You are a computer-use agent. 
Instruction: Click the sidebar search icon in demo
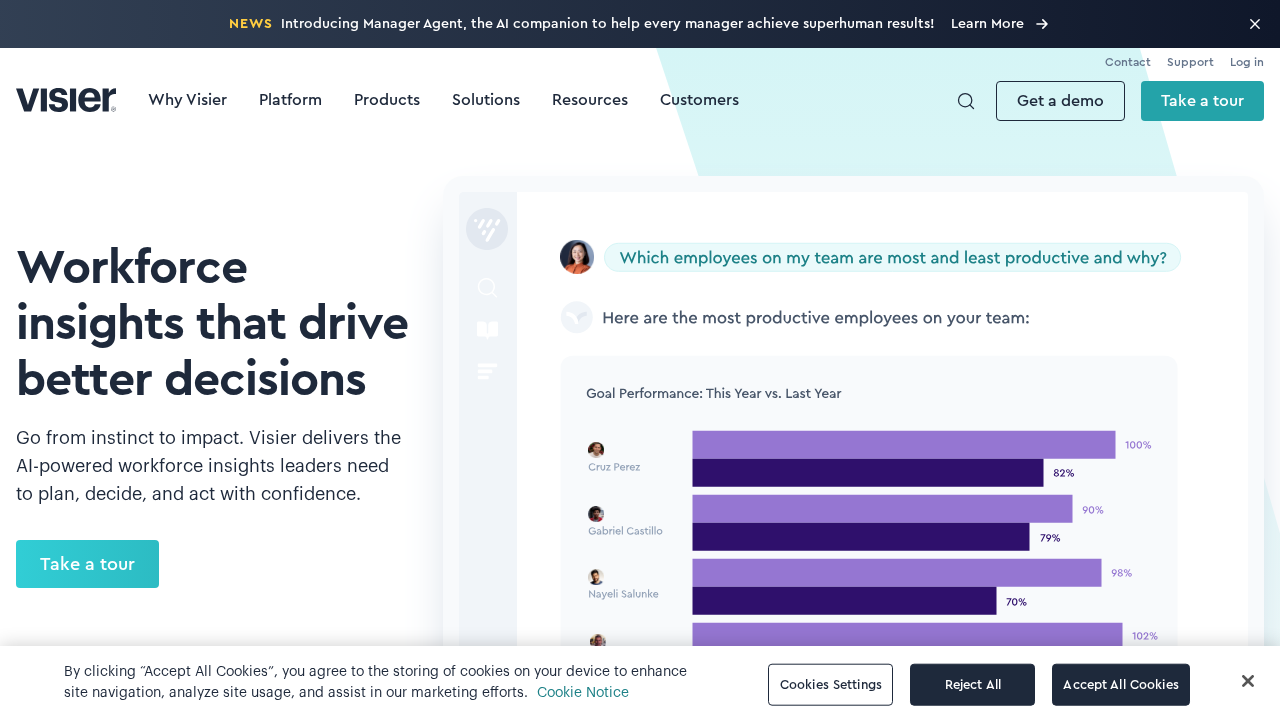coord(487,288)
